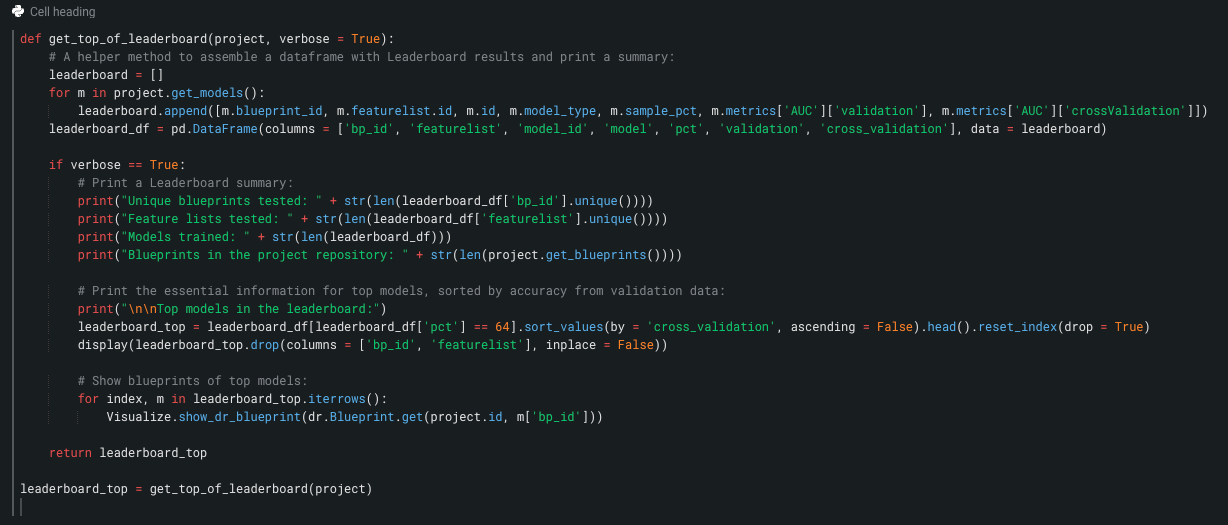Click the 'leaderboard = []' line
Image resolution: width=1228 pixels, height=525 pixels.
click(x=106, y=75)
